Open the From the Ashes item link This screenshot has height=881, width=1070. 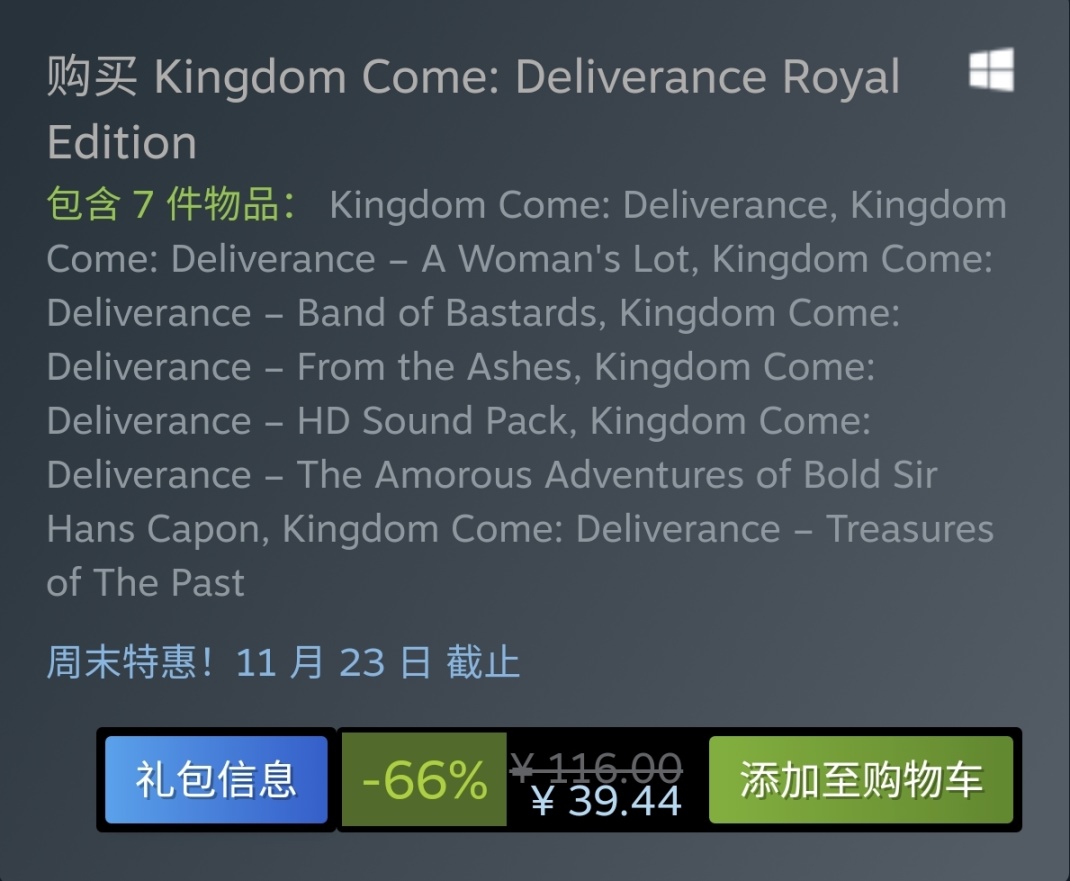[435, 367]
